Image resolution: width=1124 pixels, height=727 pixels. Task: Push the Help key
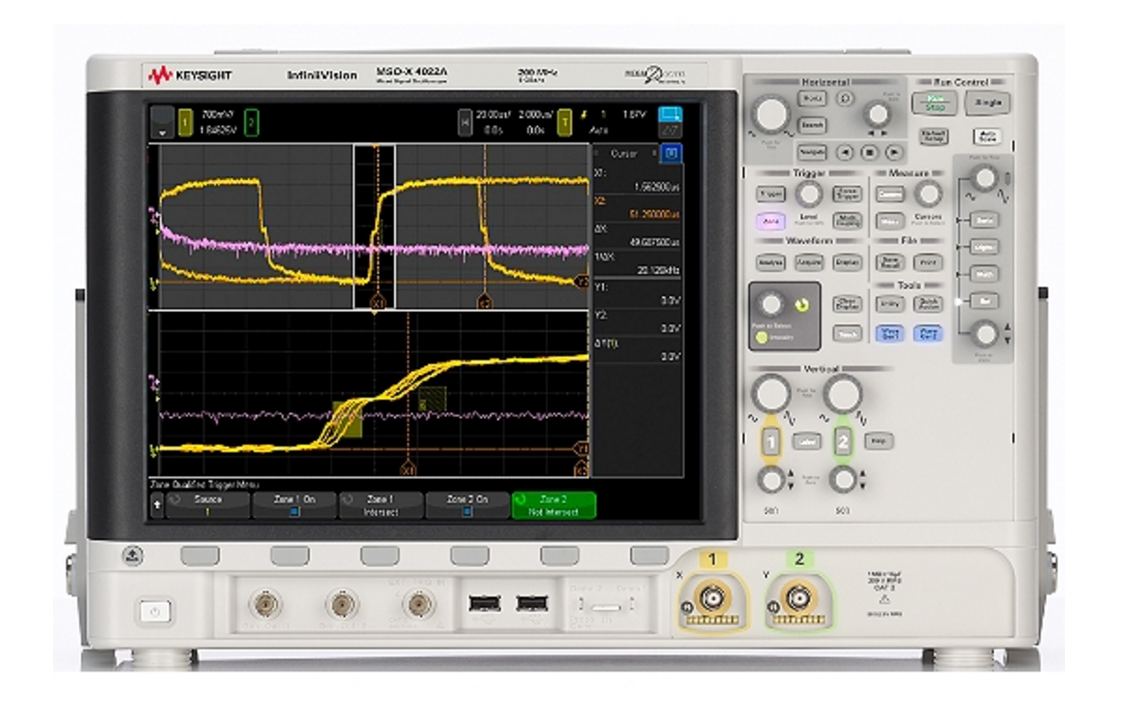879,442
